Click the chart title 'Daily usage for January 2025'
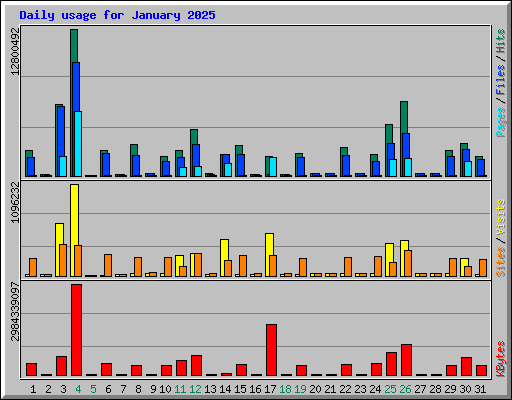512x400 pixels. coord(117,15)
